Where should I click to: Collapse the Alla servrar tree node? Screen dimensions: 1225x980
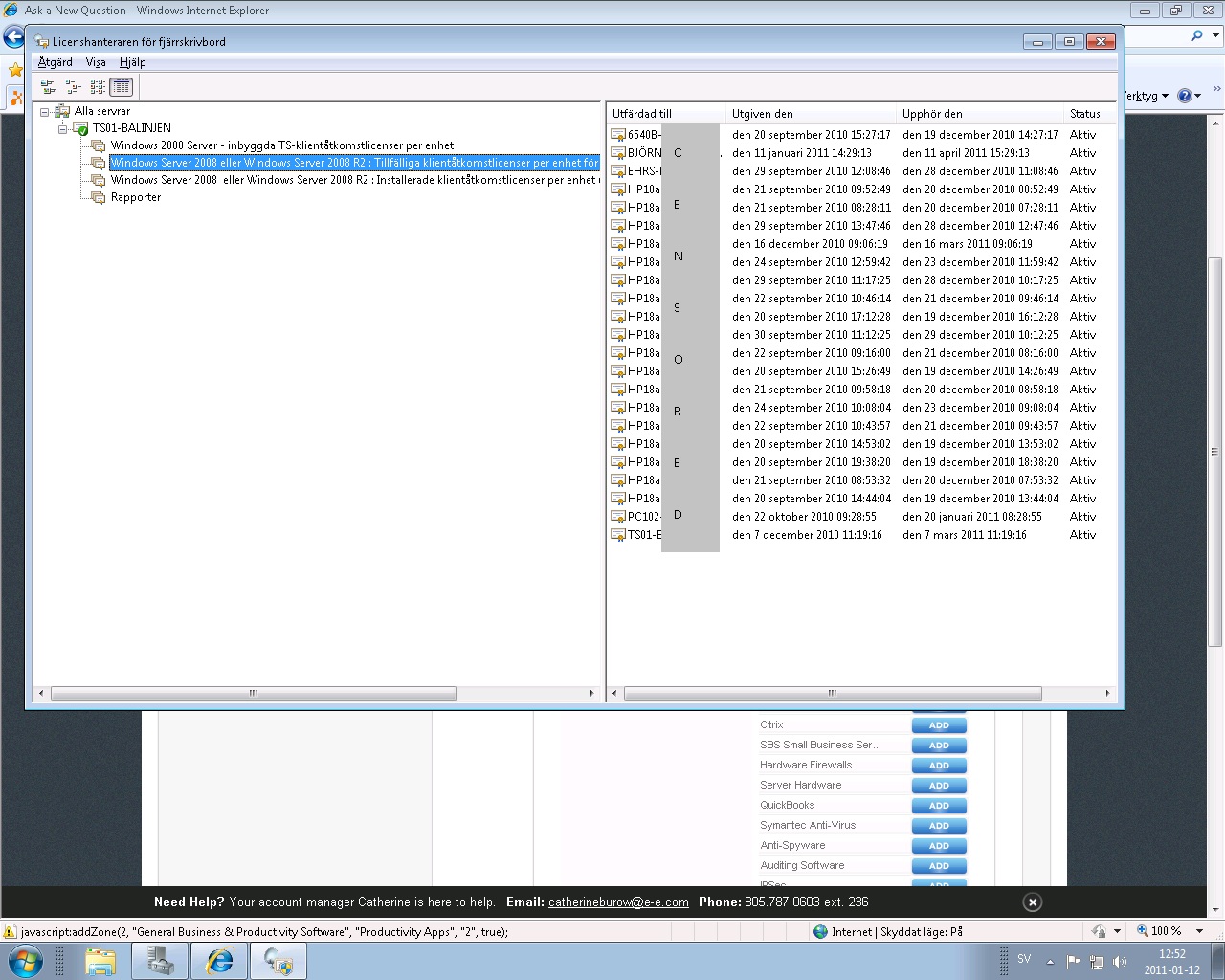(45, 110)
